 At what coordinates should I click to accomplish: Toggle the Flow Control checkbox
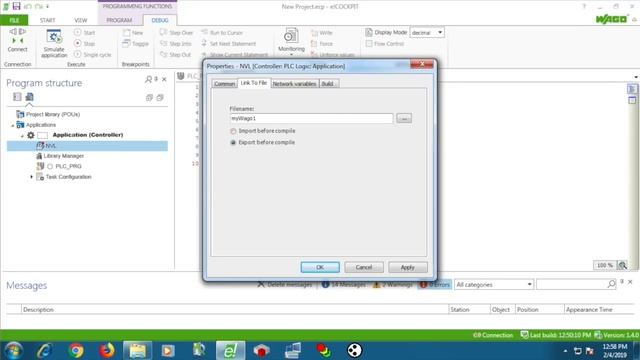369,43
